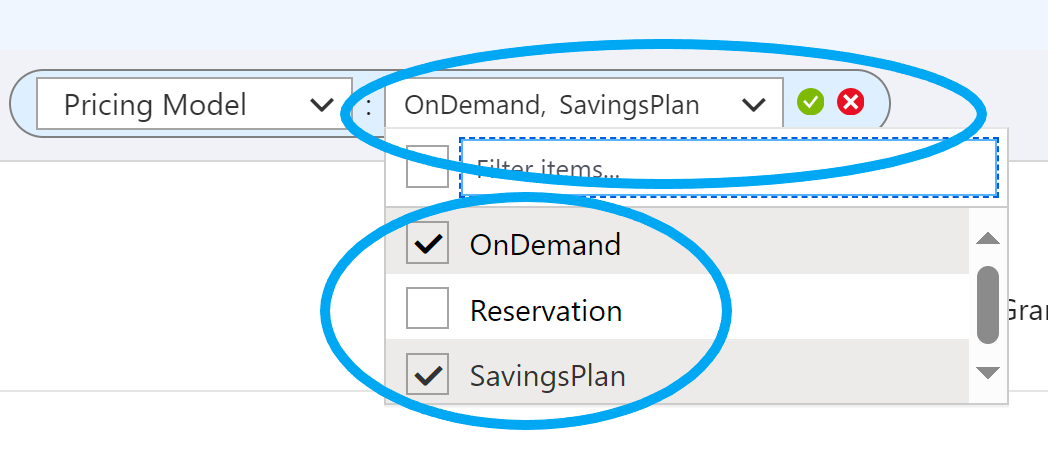Tick the Reservation checkbox
The height and width of the screenshot is (463, 1048).
[x=427, y=308]
